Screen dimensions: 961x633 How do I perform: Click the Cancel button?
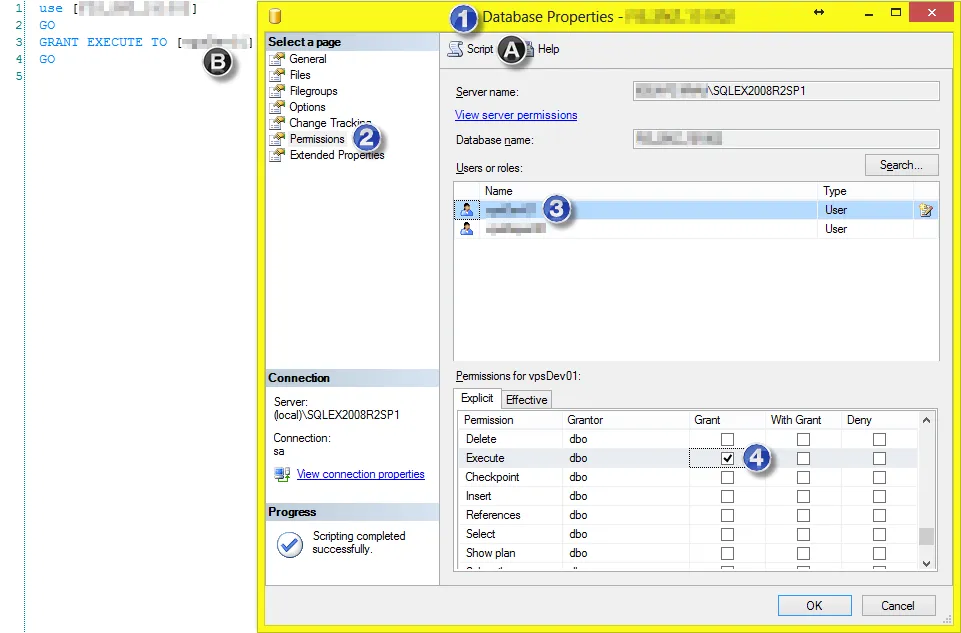point(898,605)
